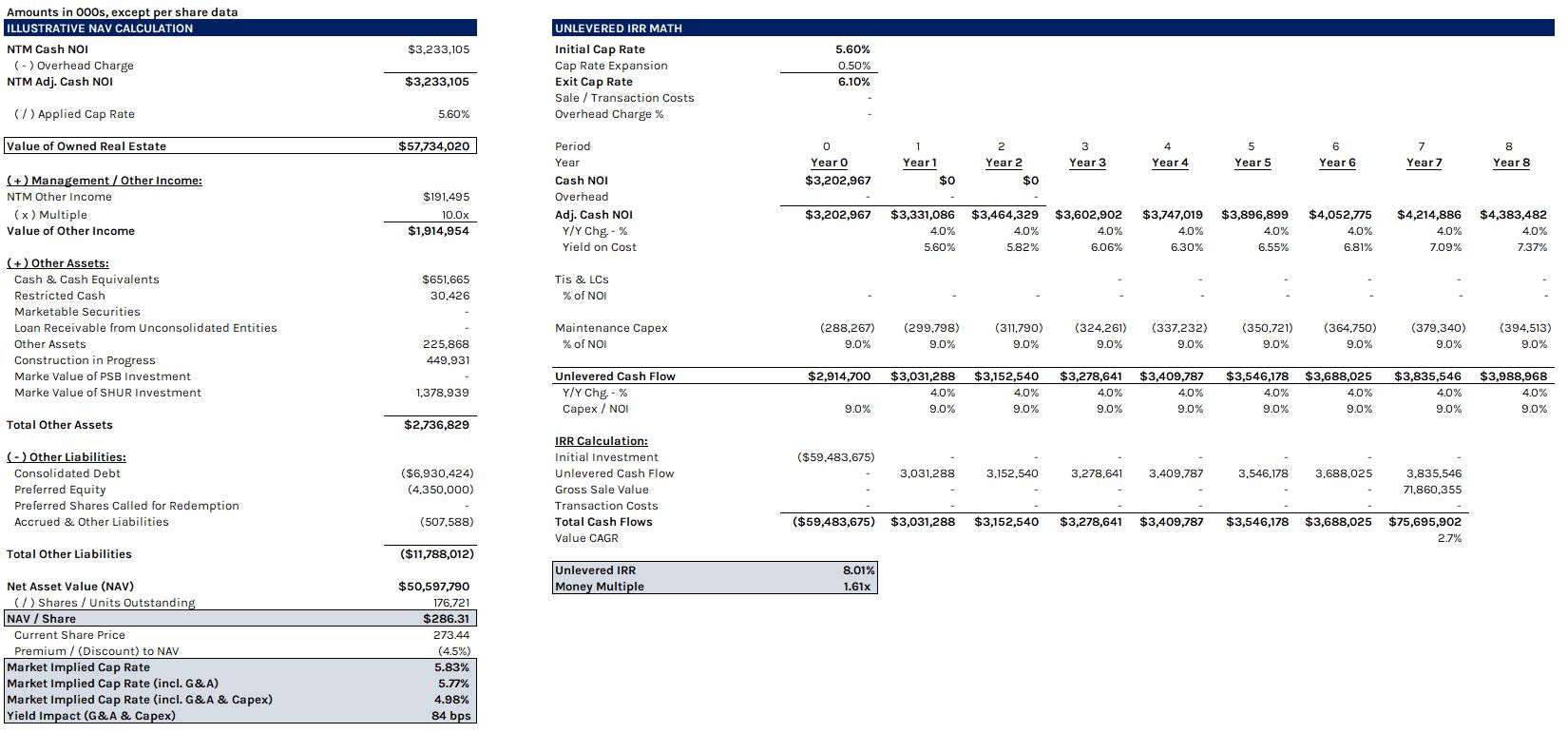Image resolution: width=1568 pixels, height=733 pixels.
Task: Click the $191,495 NTM Other Income value
Action: click(446, 197)
